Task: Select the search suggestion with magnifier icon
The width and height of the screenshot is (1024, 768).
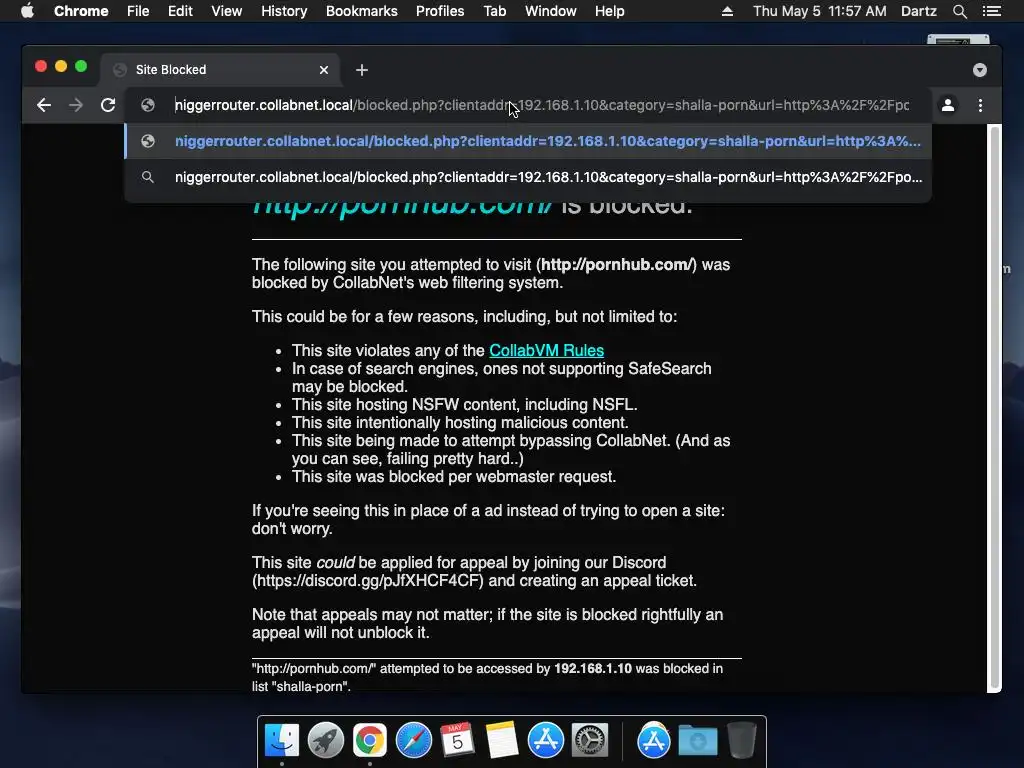Action: pos(528,177)
